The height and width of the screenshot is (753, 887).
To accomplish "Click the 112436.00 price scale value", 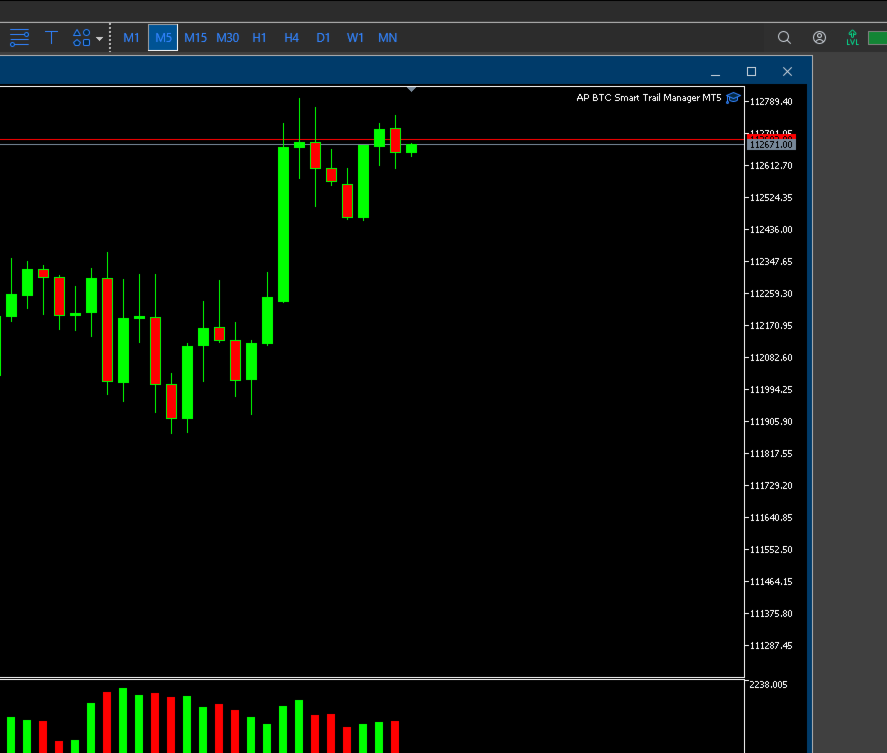I will point(771,230).
